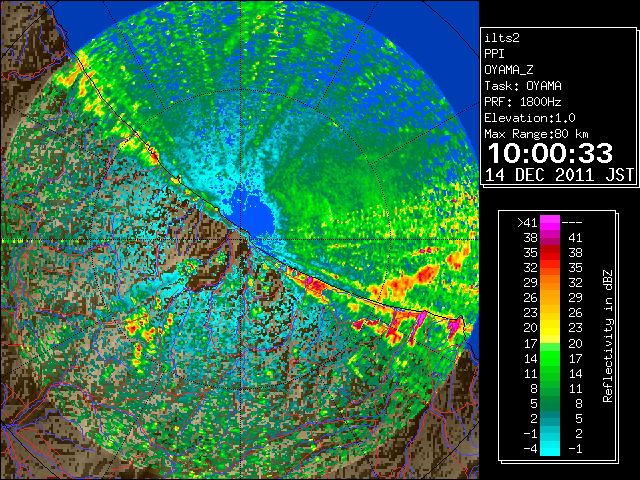This screenshot has width=640, height=480.
Task: Click the "Reflectivity in dBZ" legend title
Action: tap(608, 336)
